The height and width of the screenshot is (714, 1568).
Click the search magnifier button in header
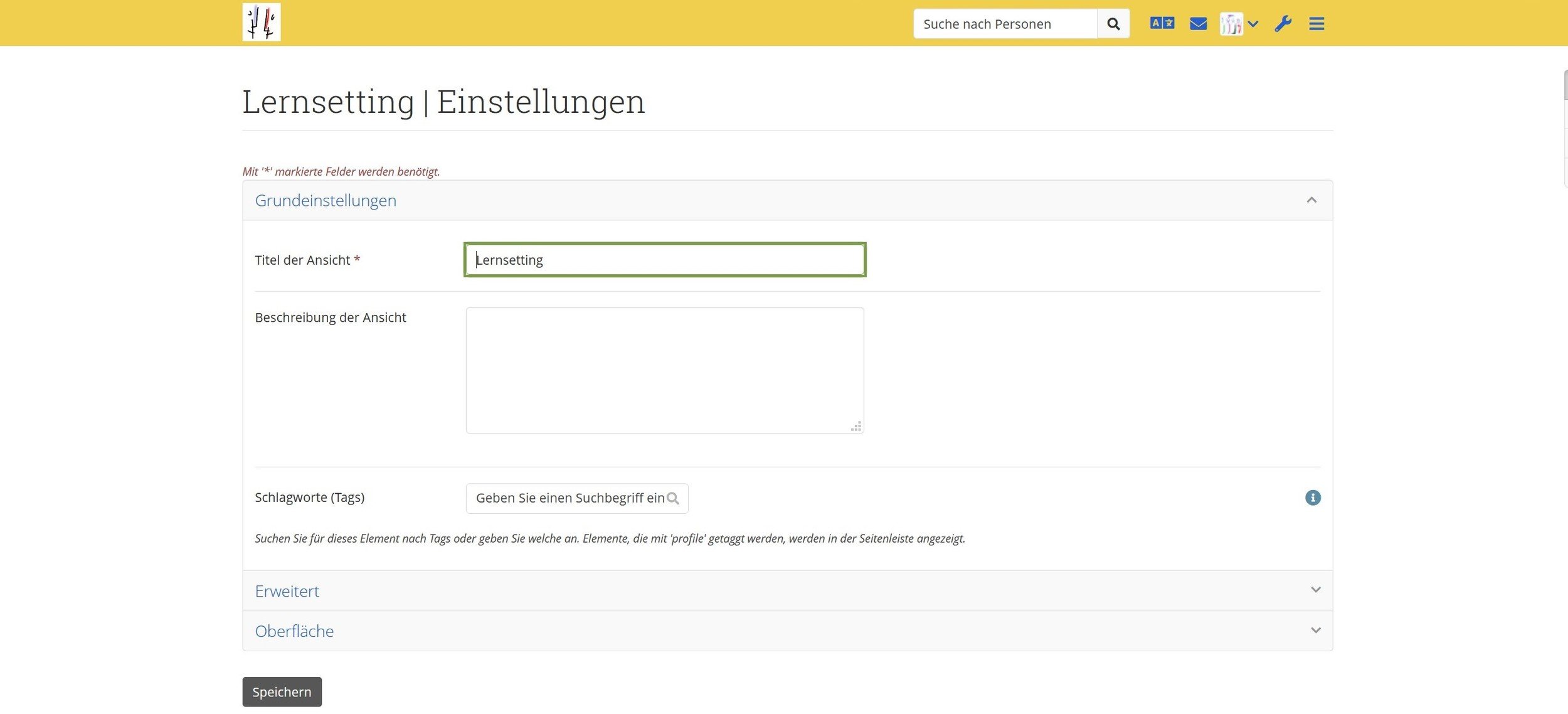point(1113,24)
